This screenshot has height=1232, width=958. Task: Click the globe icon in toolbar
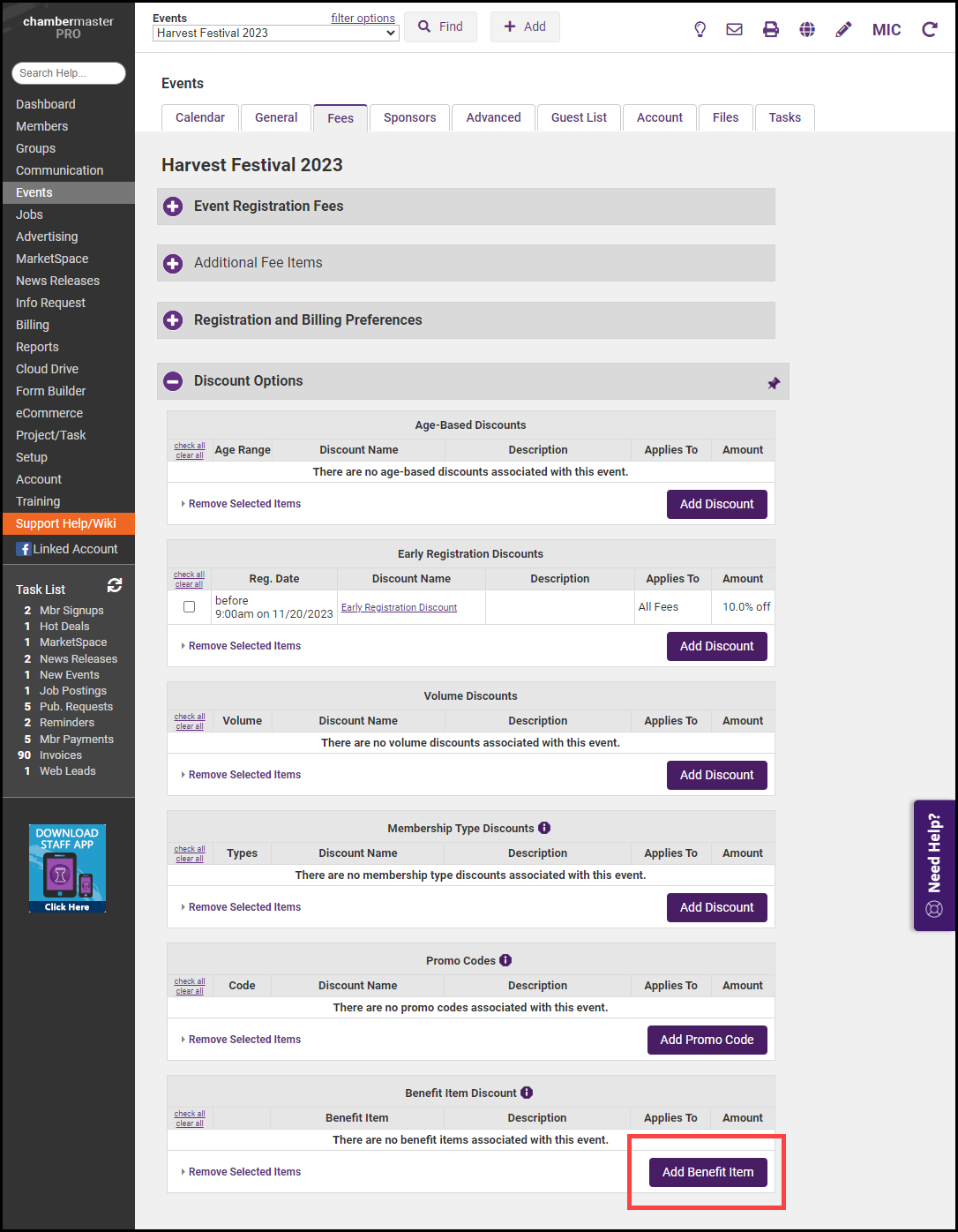[807, 29]
